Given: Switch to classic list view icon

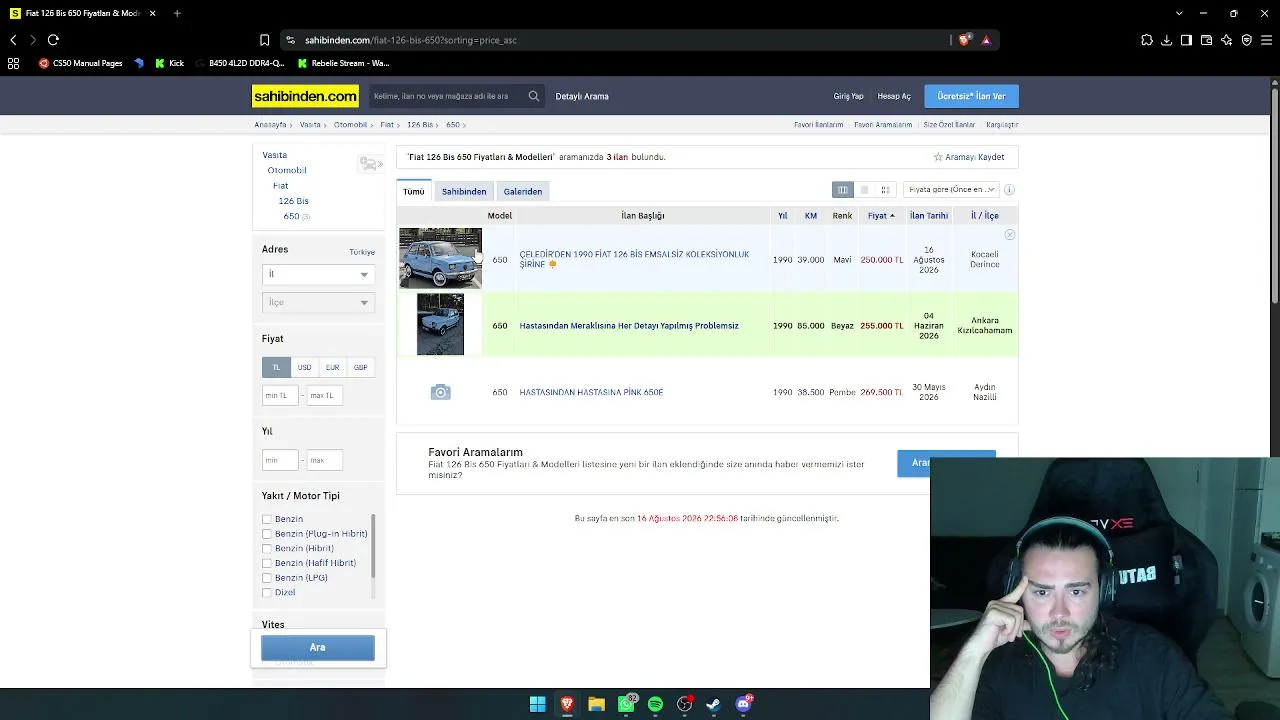Looking at the screenshot, I should tap(843, 190).
